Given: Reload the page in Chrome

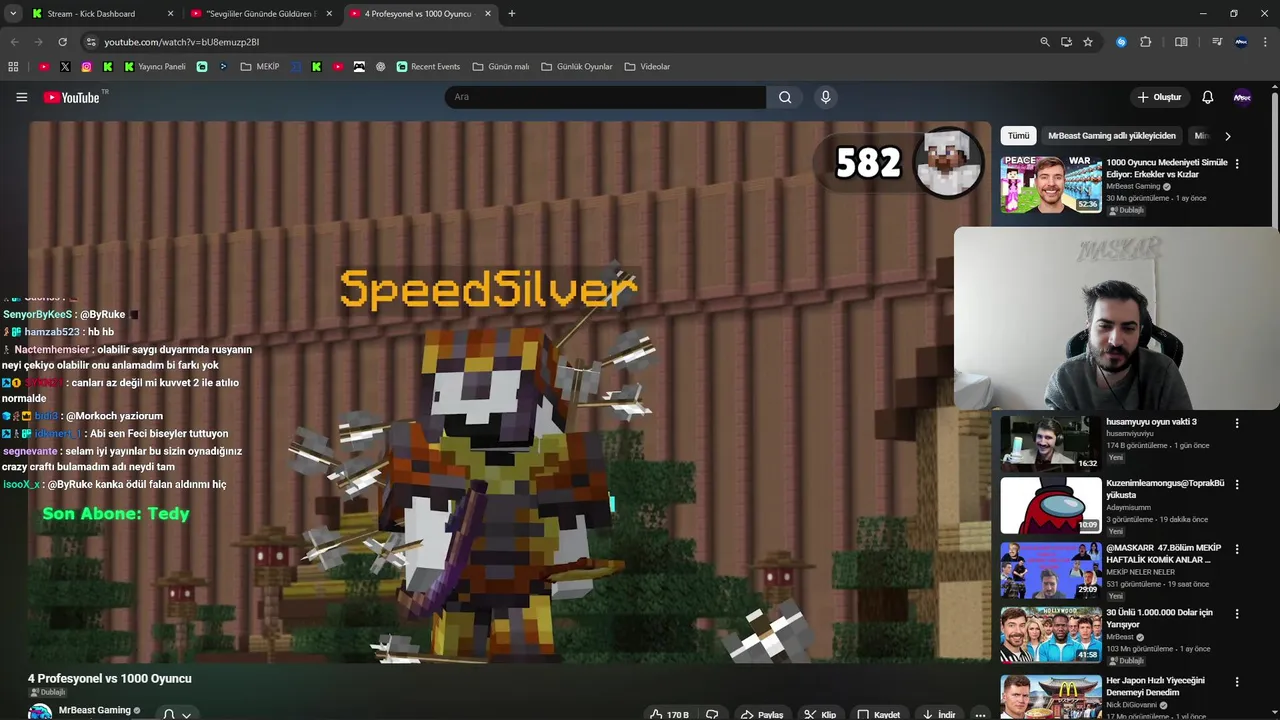Looking at the screenshot, I should (62, 42).
